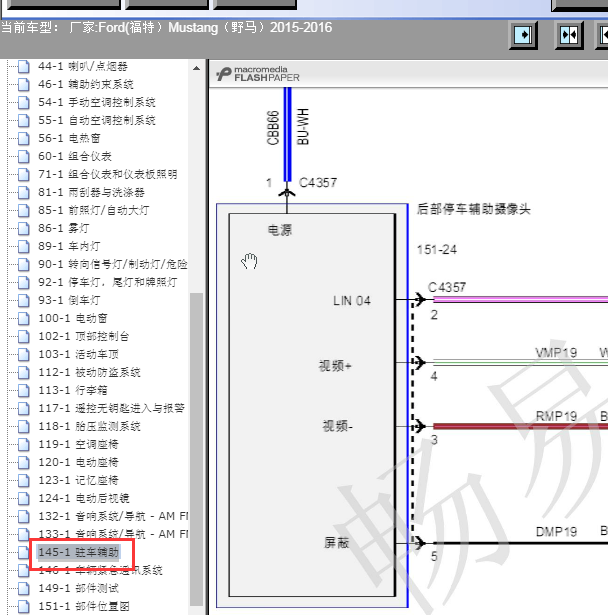This screenshot has width=608, height=615.
Task: Click the page icon beside 56-1 电热窗
Action: (x=24, y=138)
